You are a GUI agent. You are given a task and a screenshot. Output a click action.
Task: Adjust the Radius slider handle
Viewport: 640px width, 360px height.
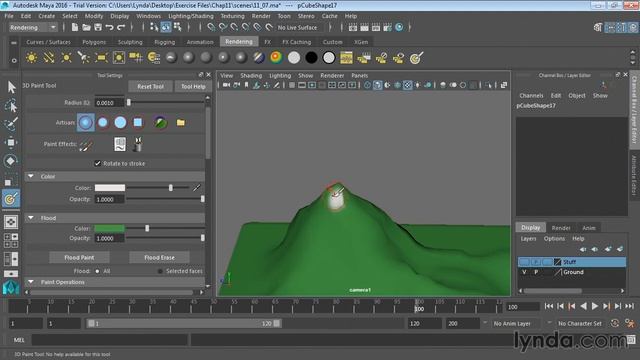pos(129,102)
